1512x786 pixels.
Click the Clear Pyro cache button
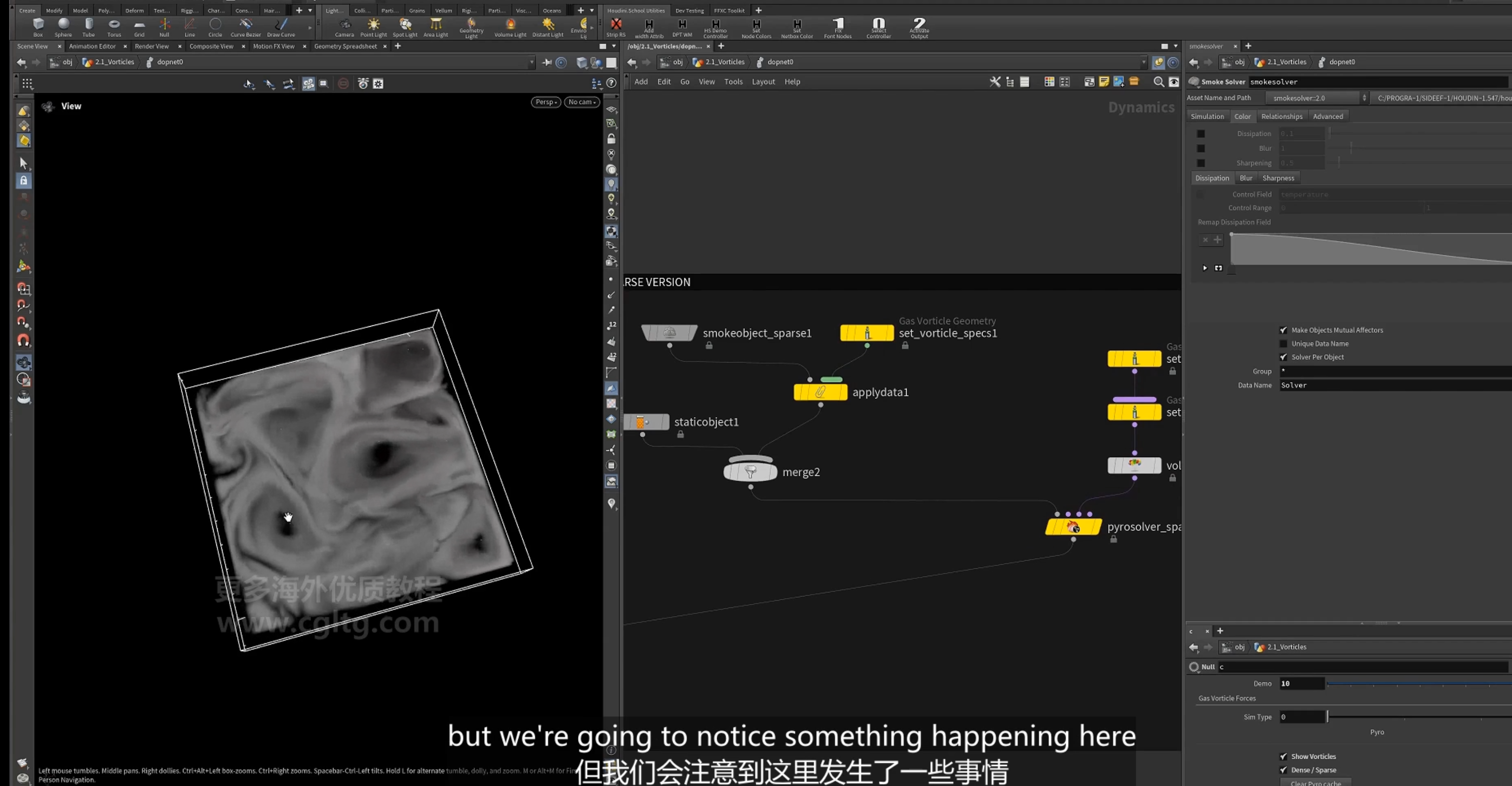tap(1315, 782)
